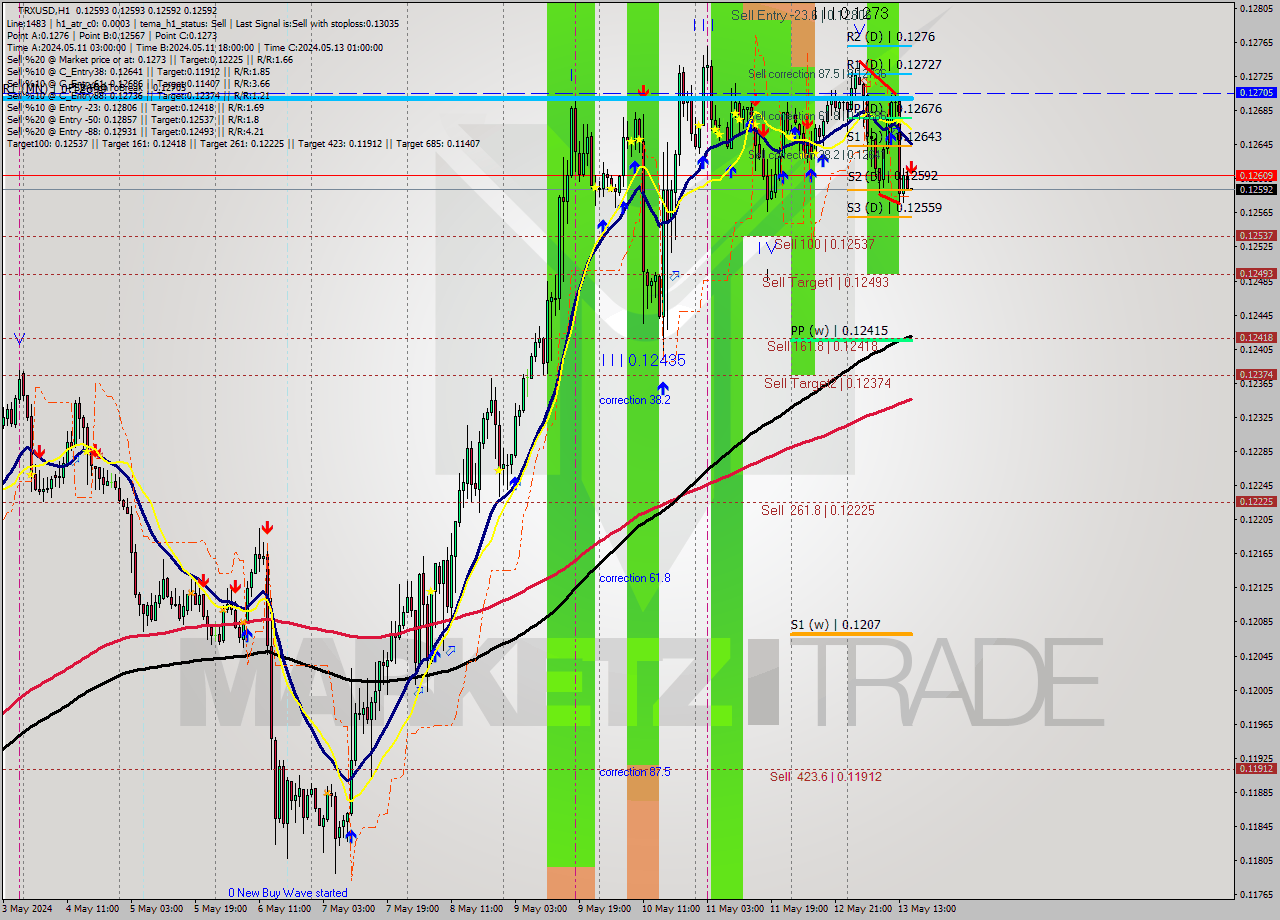Click the 0.12805 price axis label
This screenshot has height=920, width=1280.
point(1256,8)
